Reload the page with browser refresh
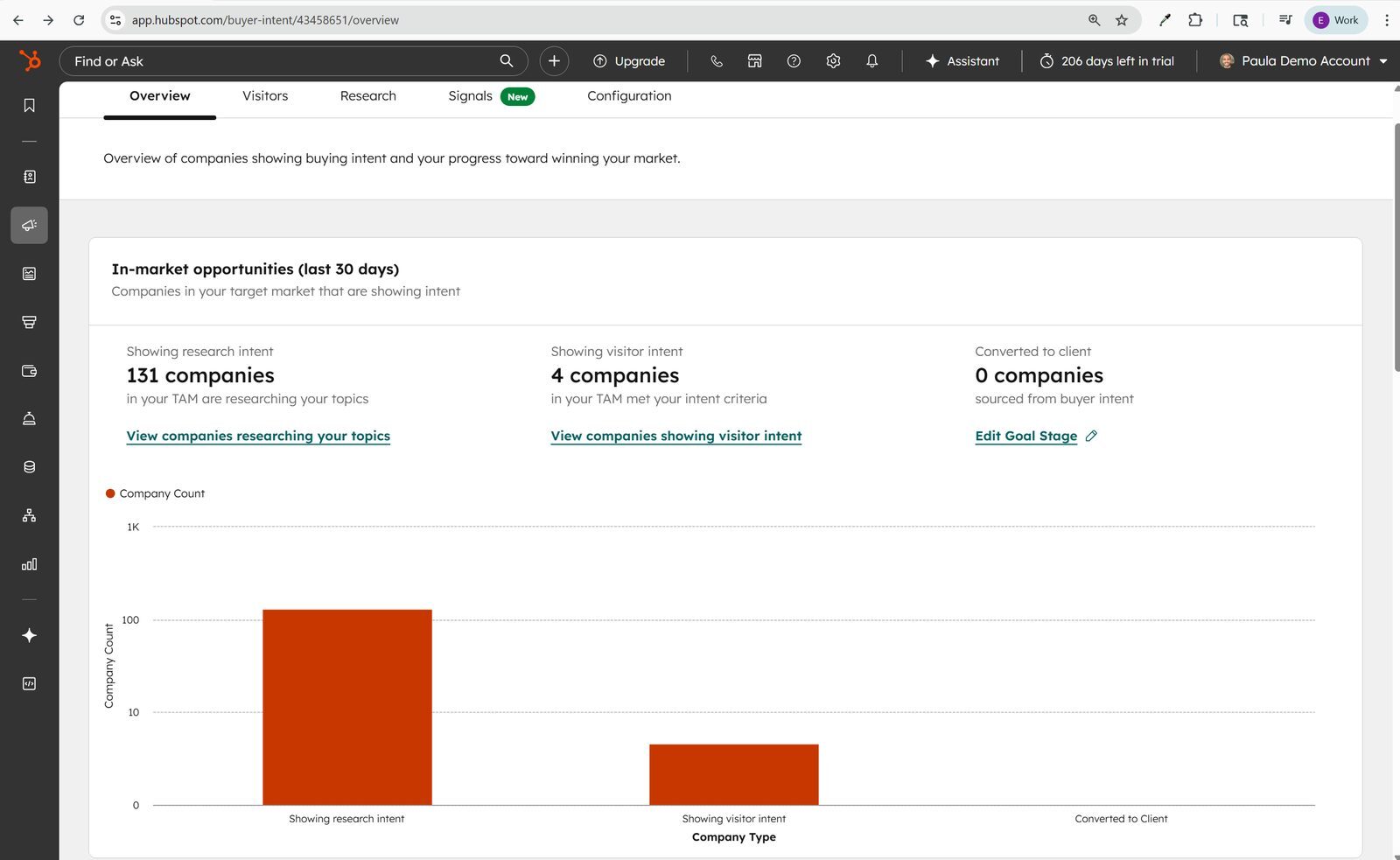The image size is (1400, 860). click(79, 19)
